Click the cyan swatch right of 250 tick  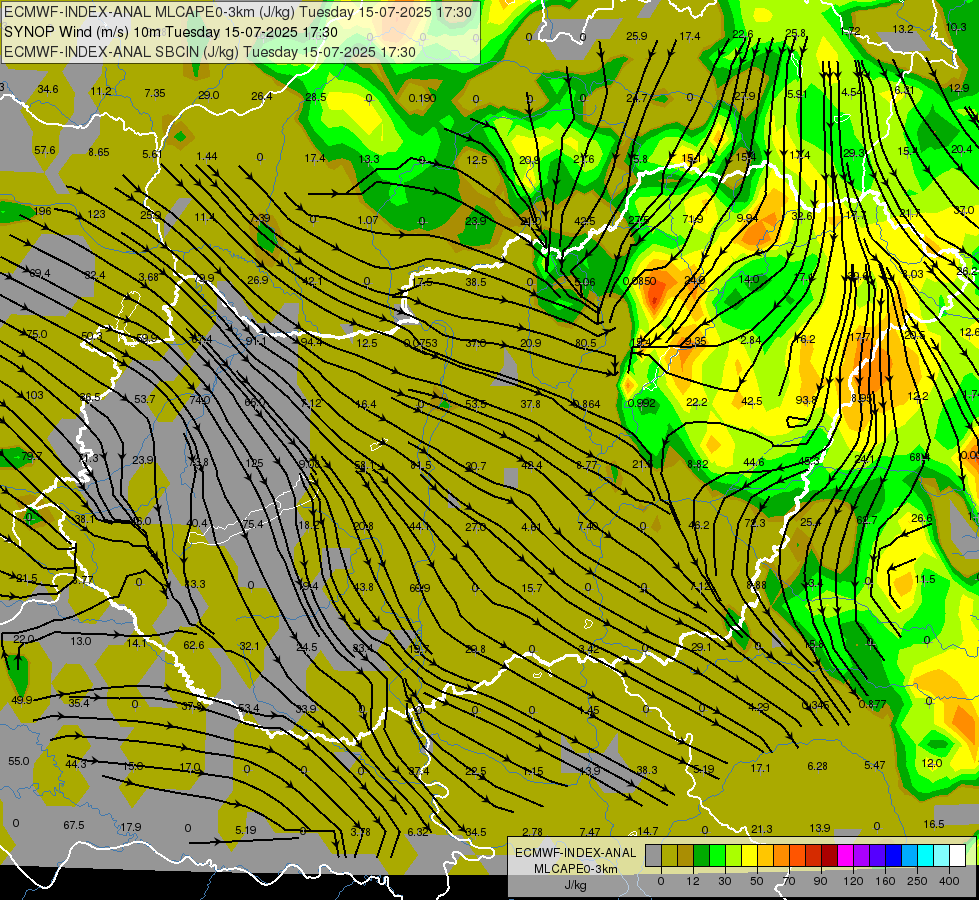coord(926,856)
